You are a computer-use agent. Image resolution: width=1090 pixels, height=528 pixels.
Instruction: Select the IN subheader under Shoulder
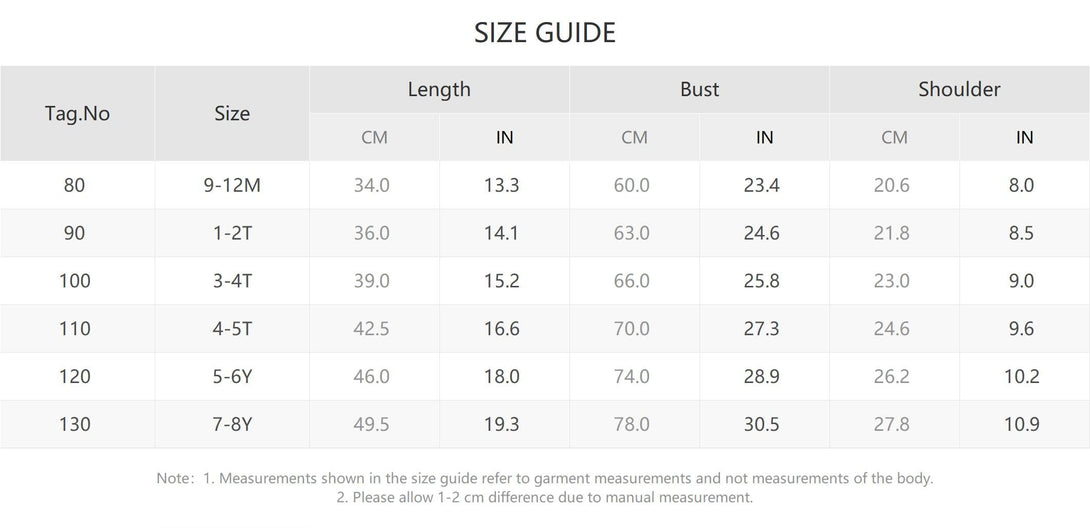[x=1024, y=137]
